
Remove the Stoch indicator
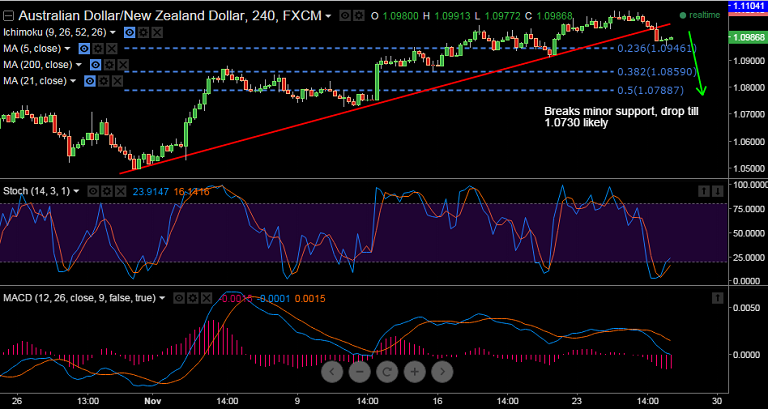pos(120,192)
